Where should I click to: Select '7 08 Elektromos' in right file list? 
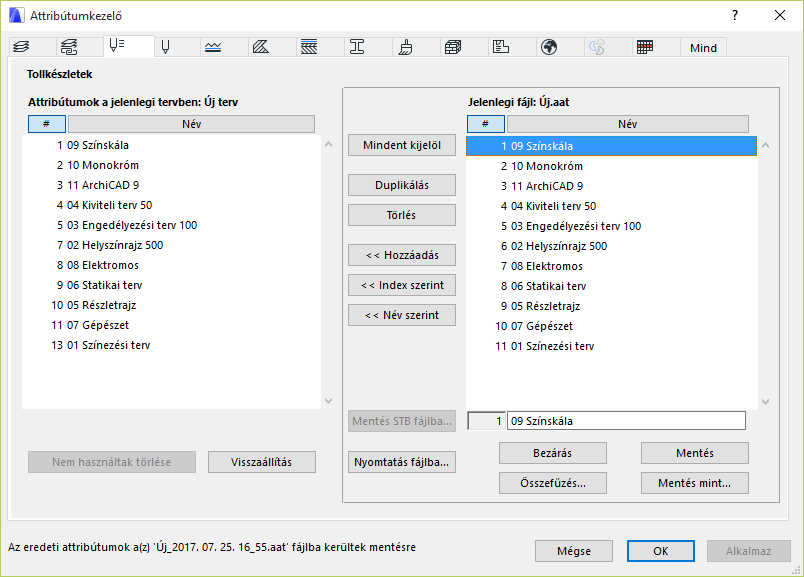[611, 266]
